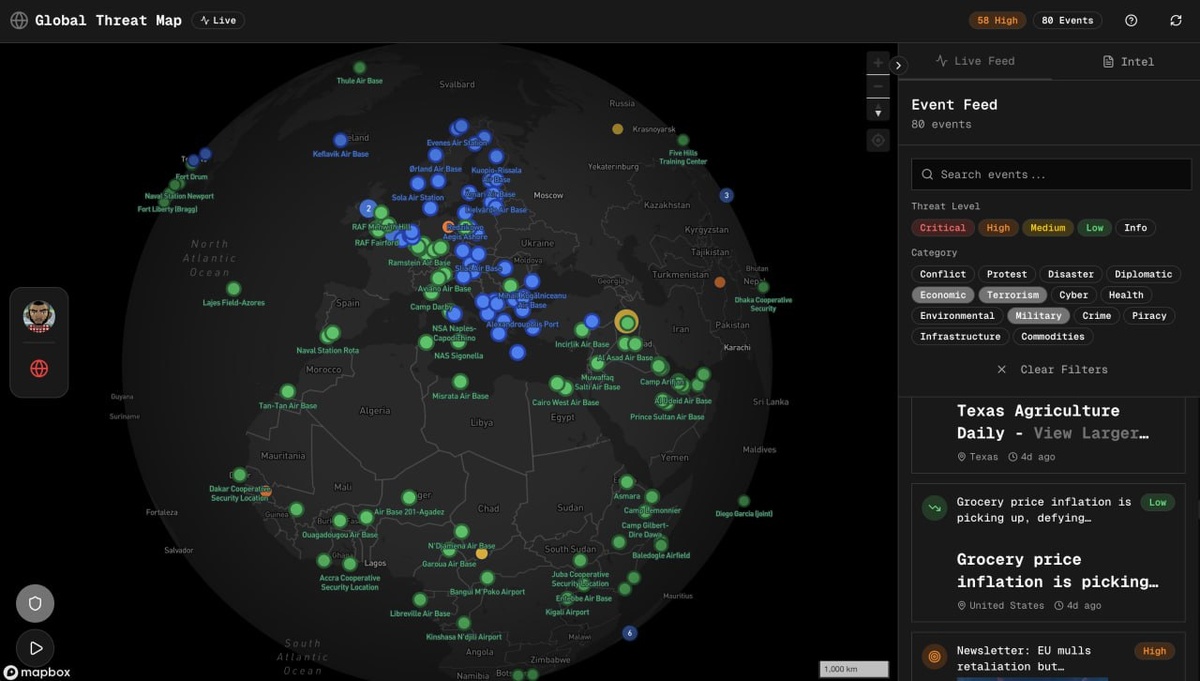Select the Thule Air Base marker
Screen dimensions: 1200x681
click(360, 68)
